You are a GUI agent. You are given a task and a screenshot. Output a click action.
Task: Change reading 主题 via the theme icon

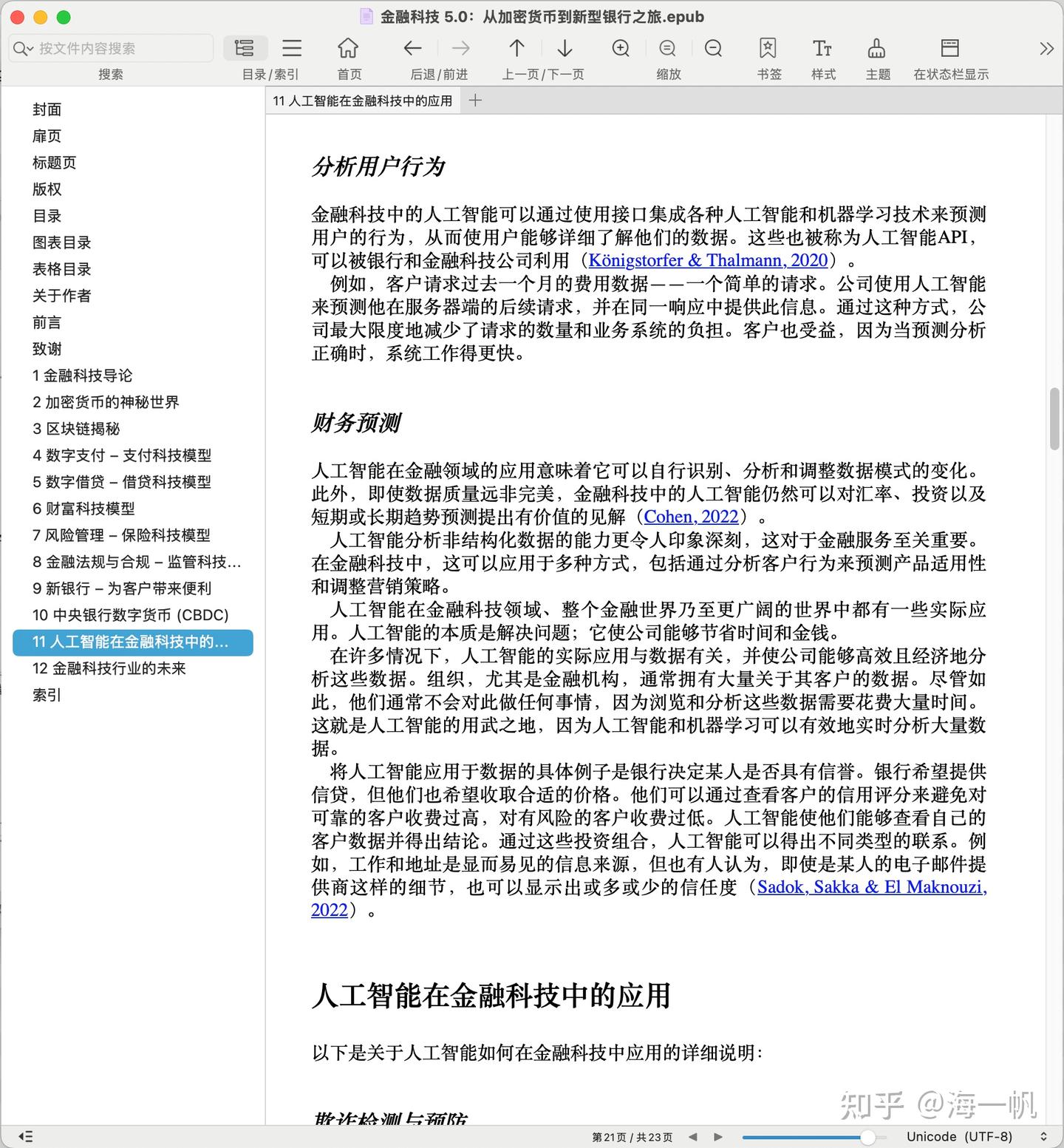(877, 47)
